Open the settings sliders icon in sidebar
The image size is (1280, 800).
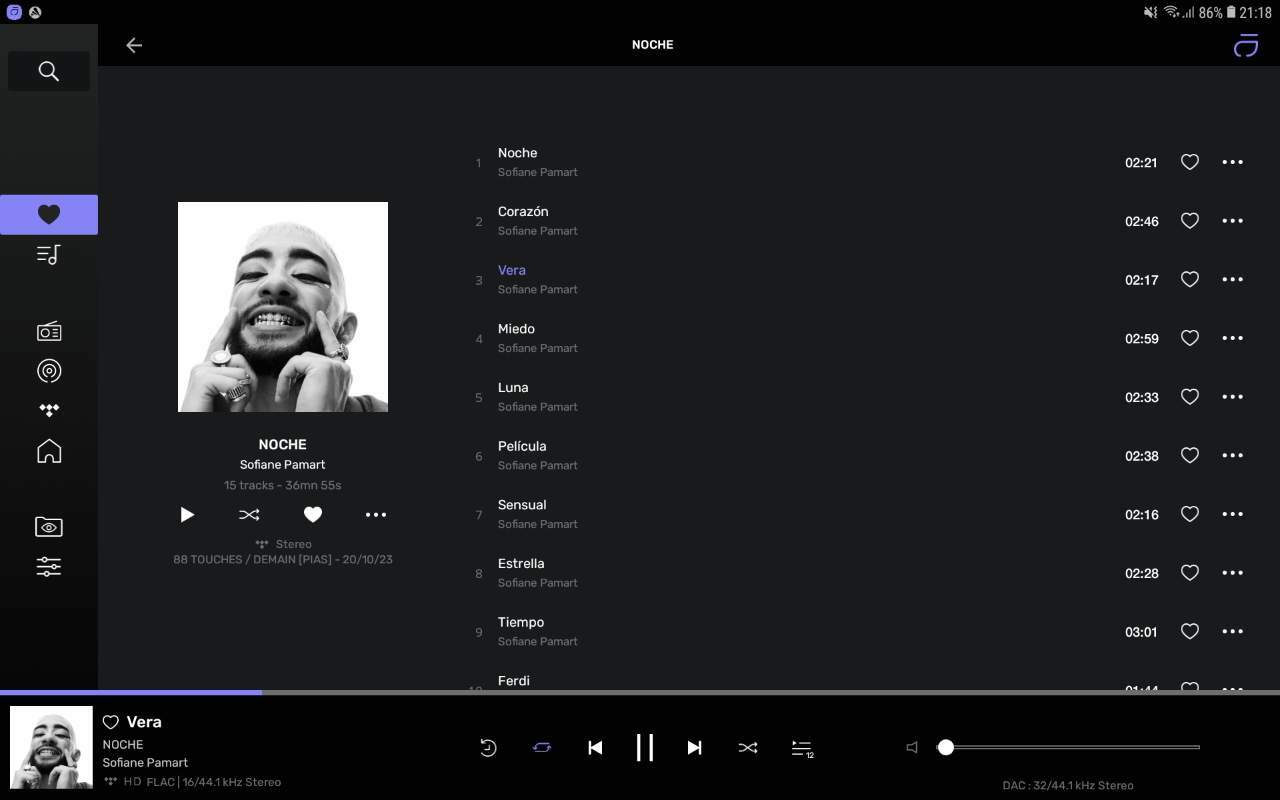pyautogui.click(x=48, y=567)
